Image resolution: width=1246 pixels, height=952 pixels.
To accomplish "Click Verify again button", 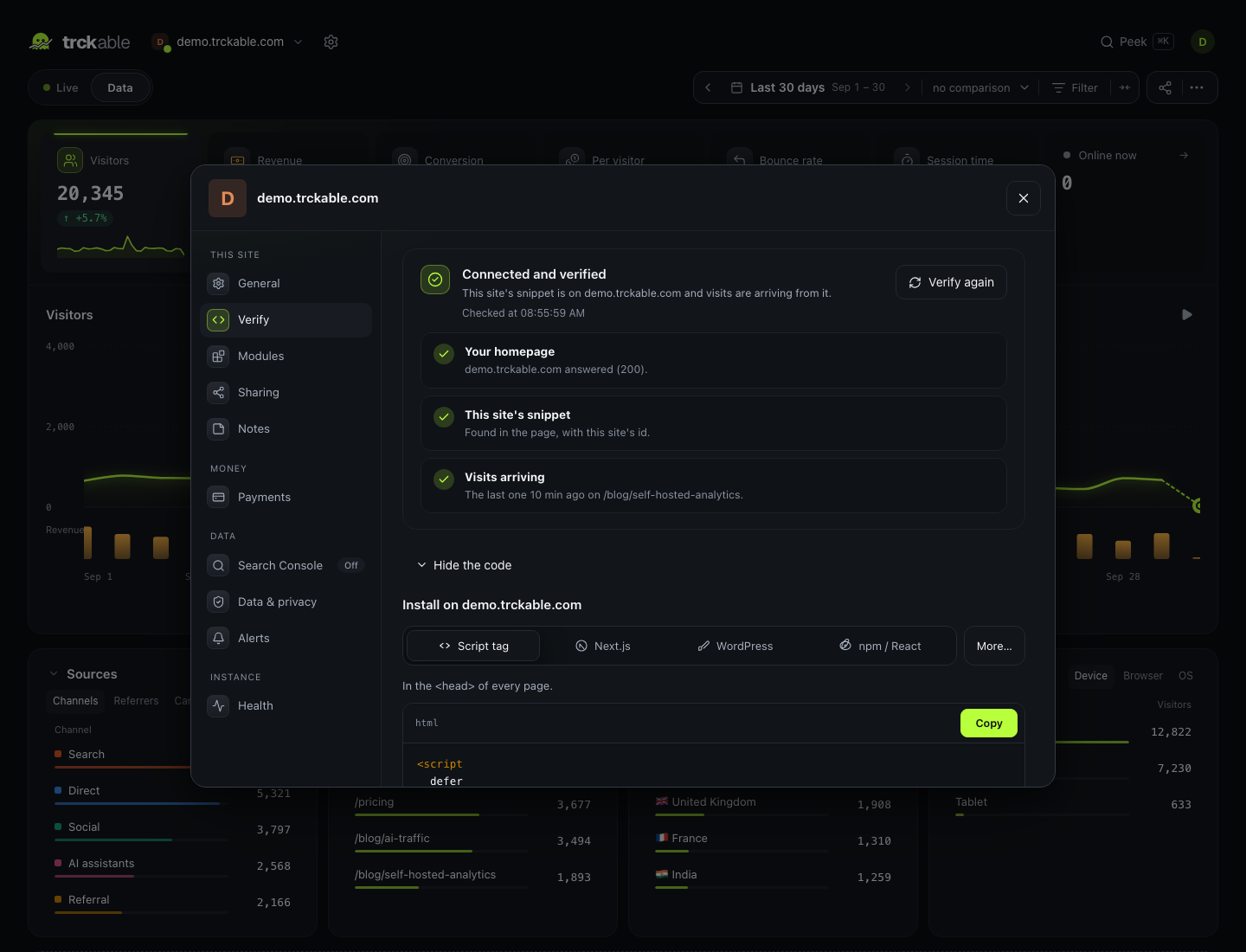I will 951,282.
